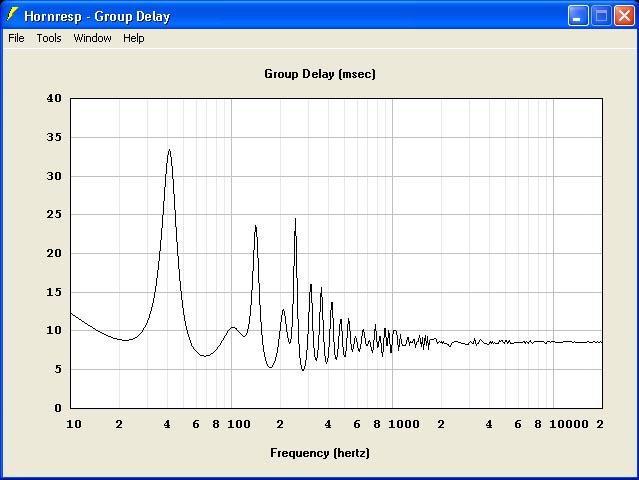639x480 pixels.
Task: Click the 25 value on the vertical axis
Action: [54, 214]
